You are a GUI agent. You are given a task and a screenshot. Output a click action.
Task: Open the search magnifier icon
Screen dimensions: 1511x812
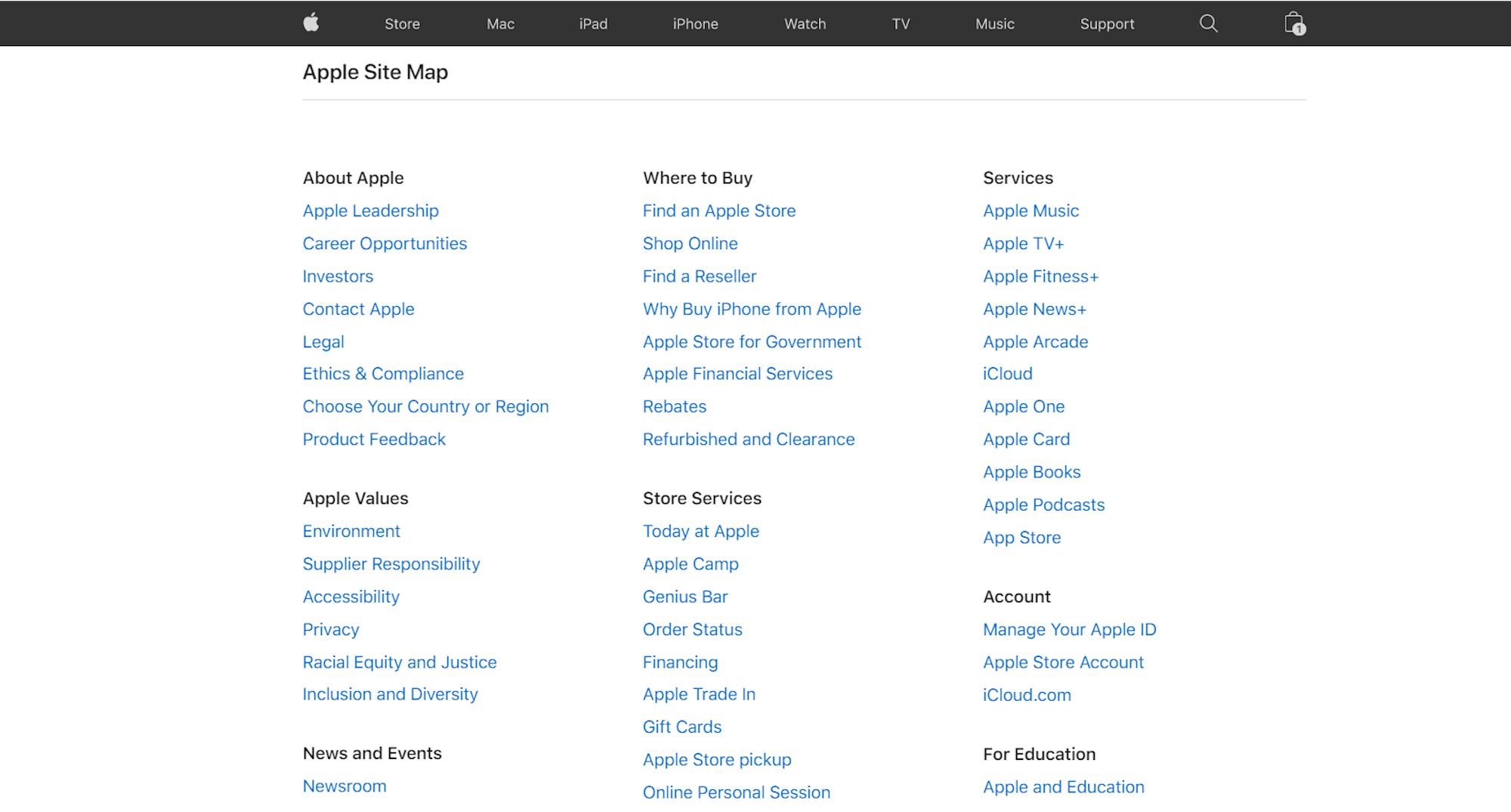(x=1209, y=23)
